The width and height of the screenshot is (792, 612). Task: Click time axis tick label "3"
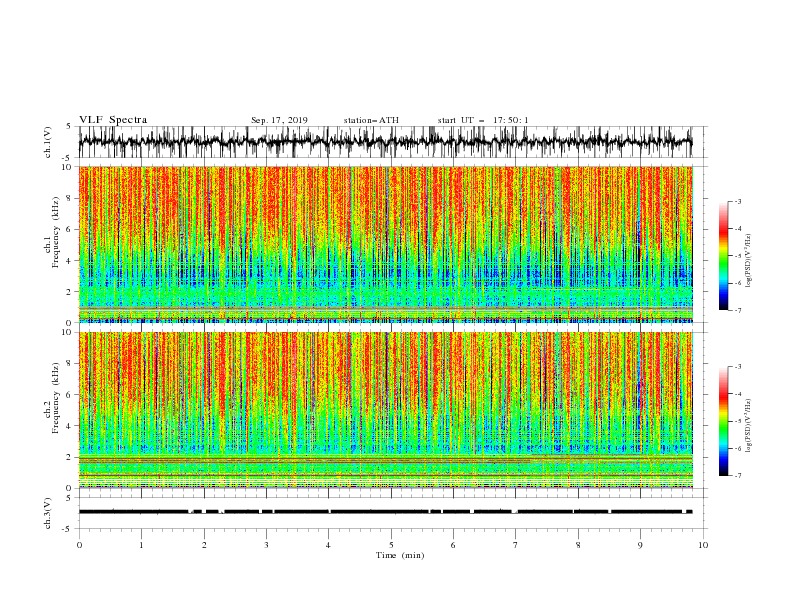tap(266, 545)
